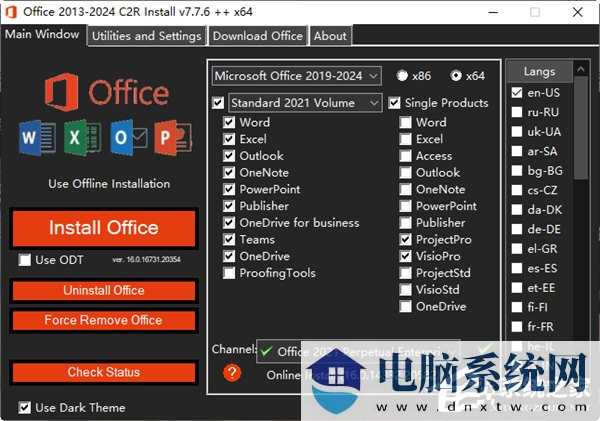The height and width of the screenshot is (421, 600).
Task: Check Outlook under Single Products
Action: (x=406, y=173)
